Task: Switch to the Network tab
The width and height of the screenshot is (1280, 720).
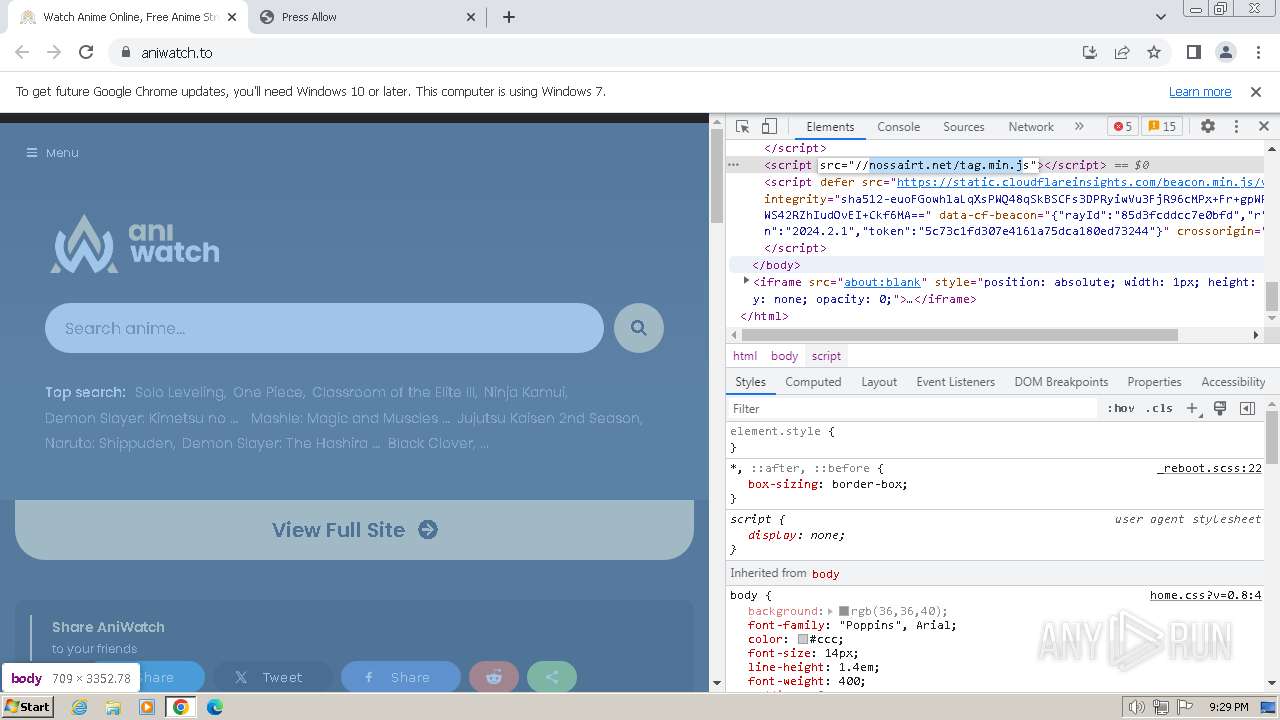Action: (x=1031, y=127)
